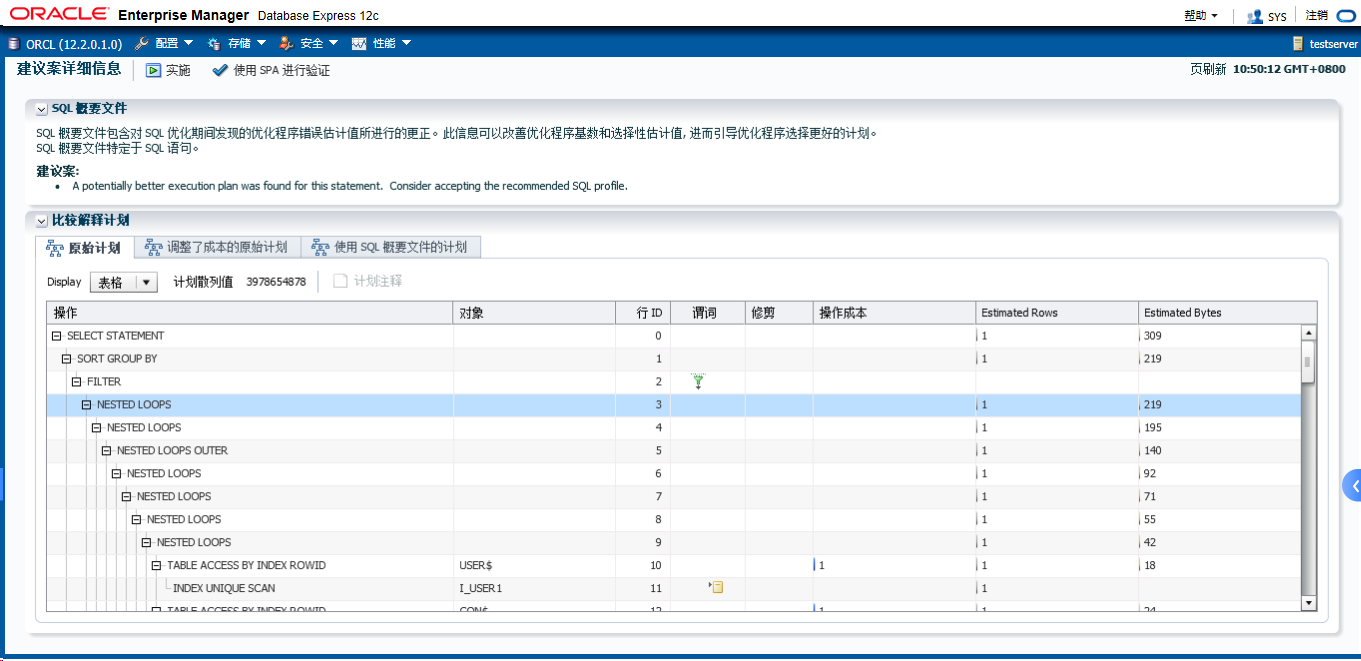This screenshot has width=1361, height=661.
Task: Click the 注销 logout link
Action: (x=1318, y=15)
